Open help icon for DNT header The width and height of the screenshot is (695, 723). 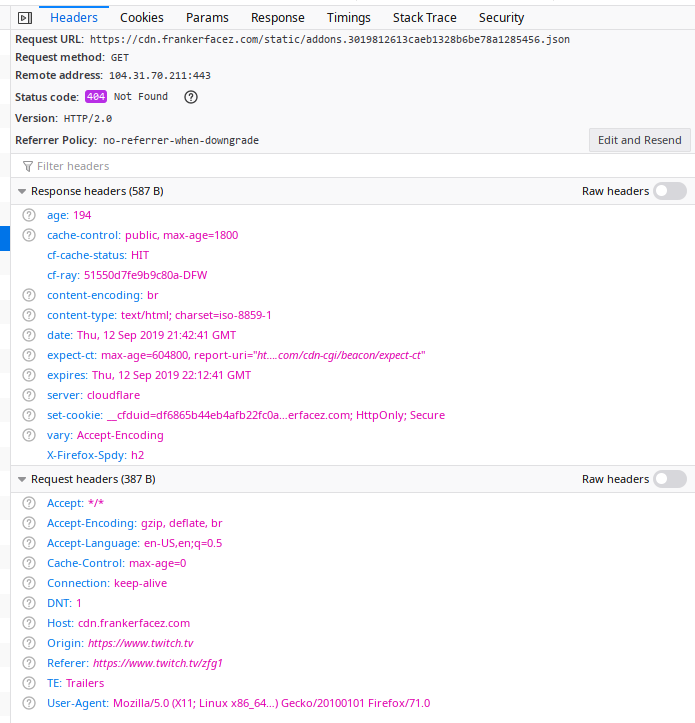coord(29,603)
